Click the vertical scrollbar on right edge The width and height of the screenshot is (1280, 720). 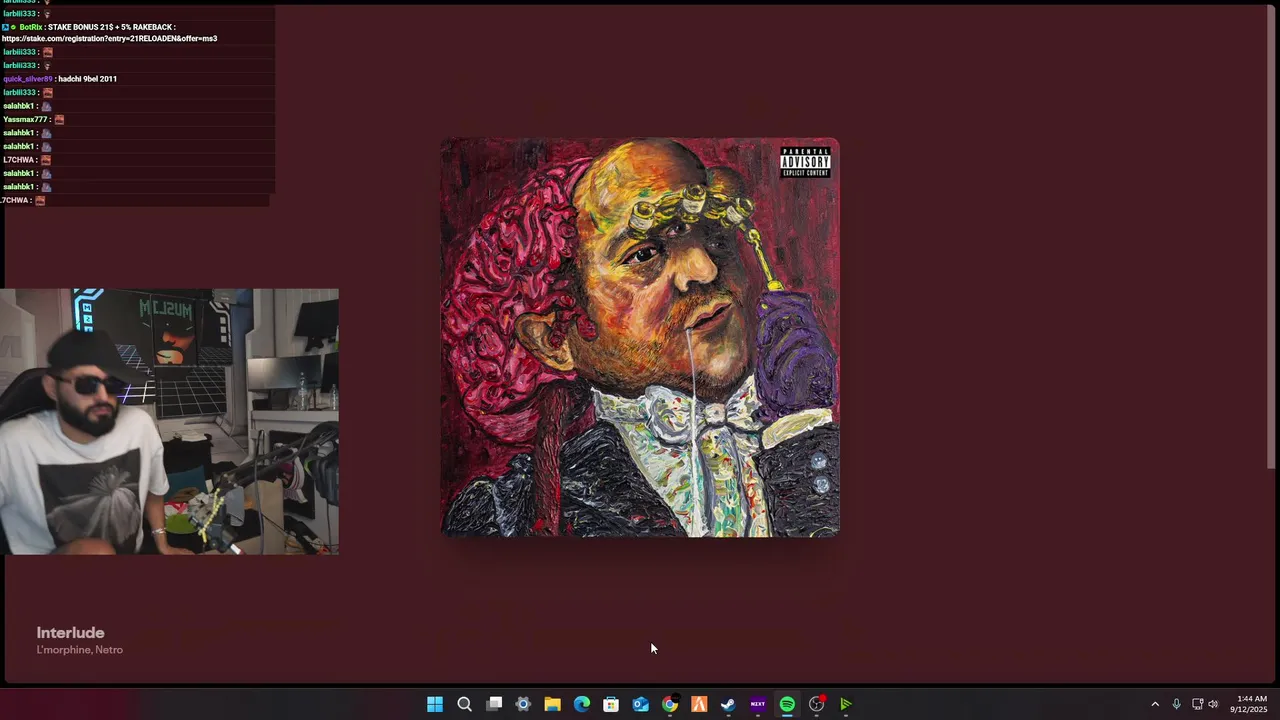click(x=1271, y=236)
